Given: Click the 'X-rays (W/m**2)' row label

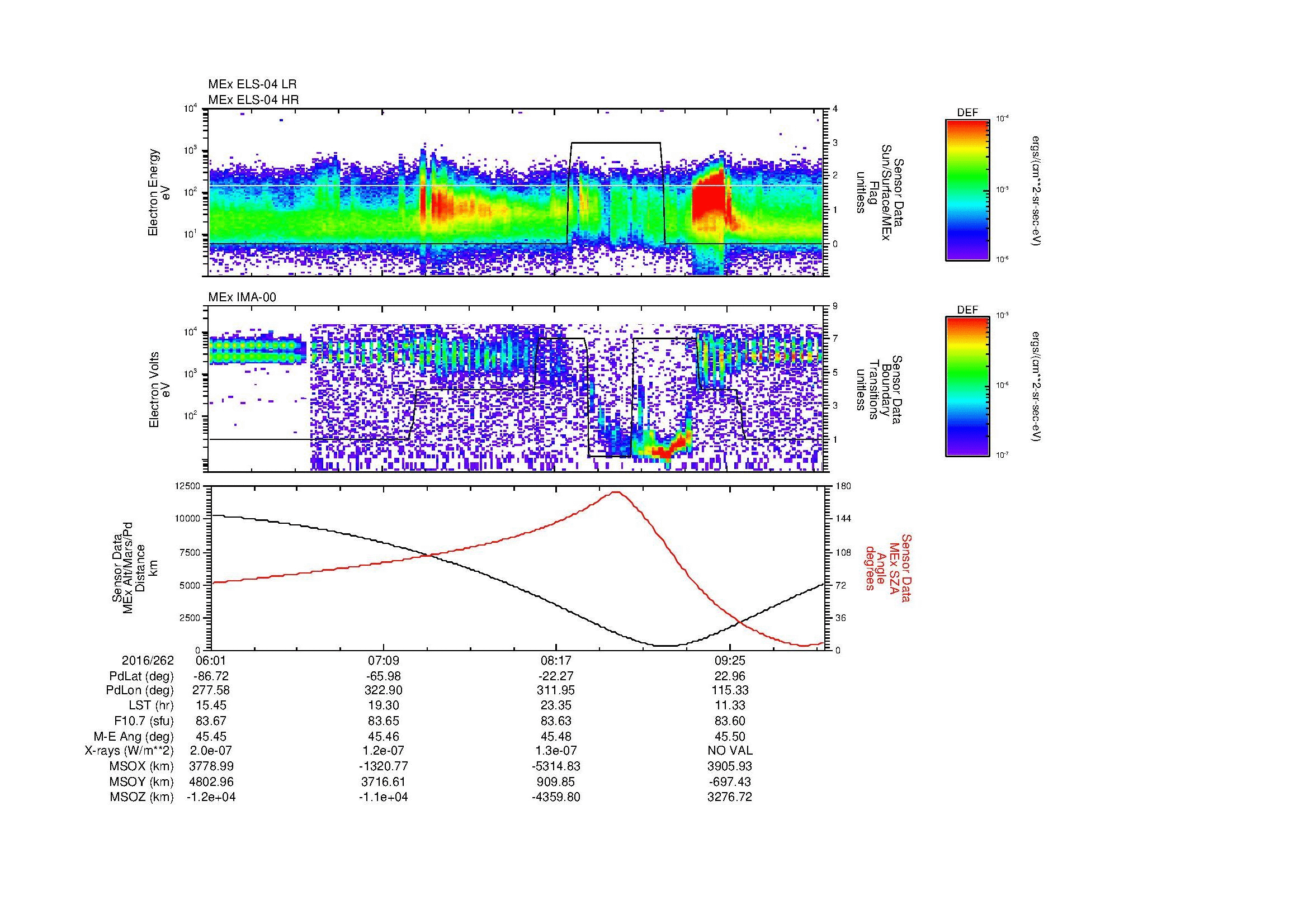Looking at the screenshot, I should tap(129, 751).
